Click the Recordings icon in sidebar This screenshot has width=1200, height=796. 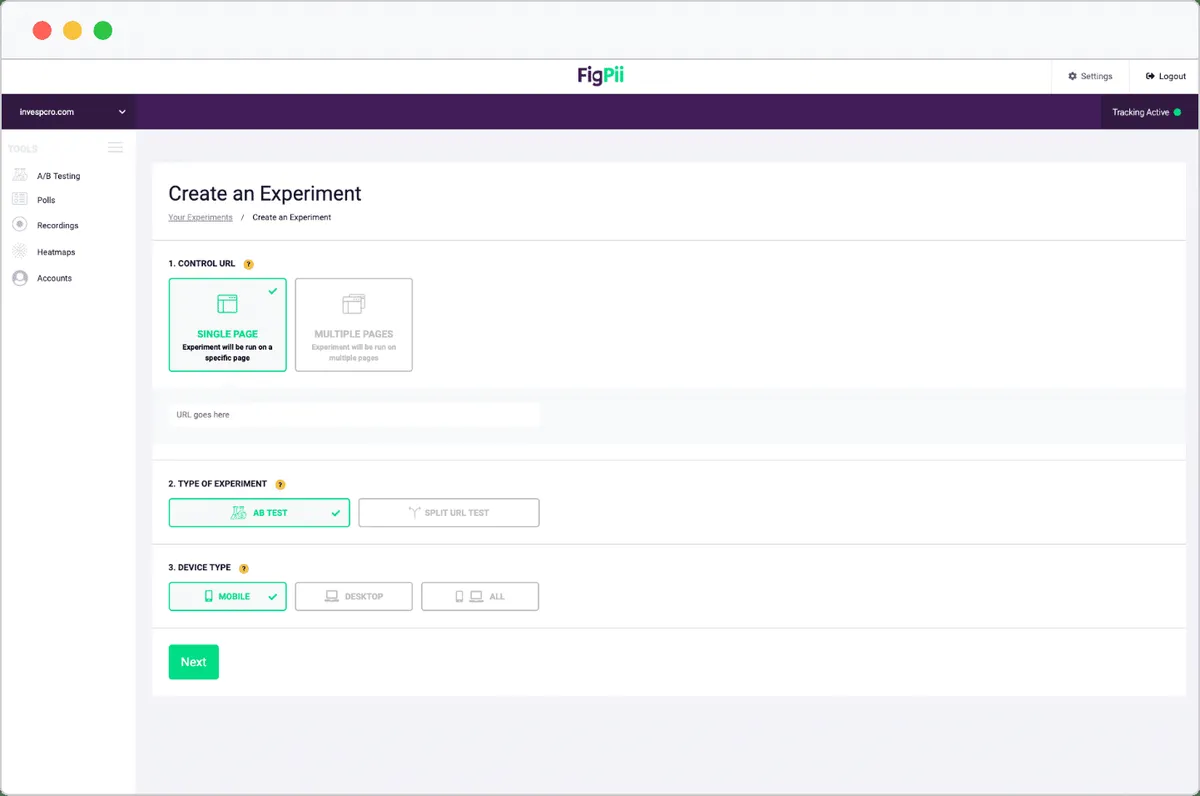[19, 225]
